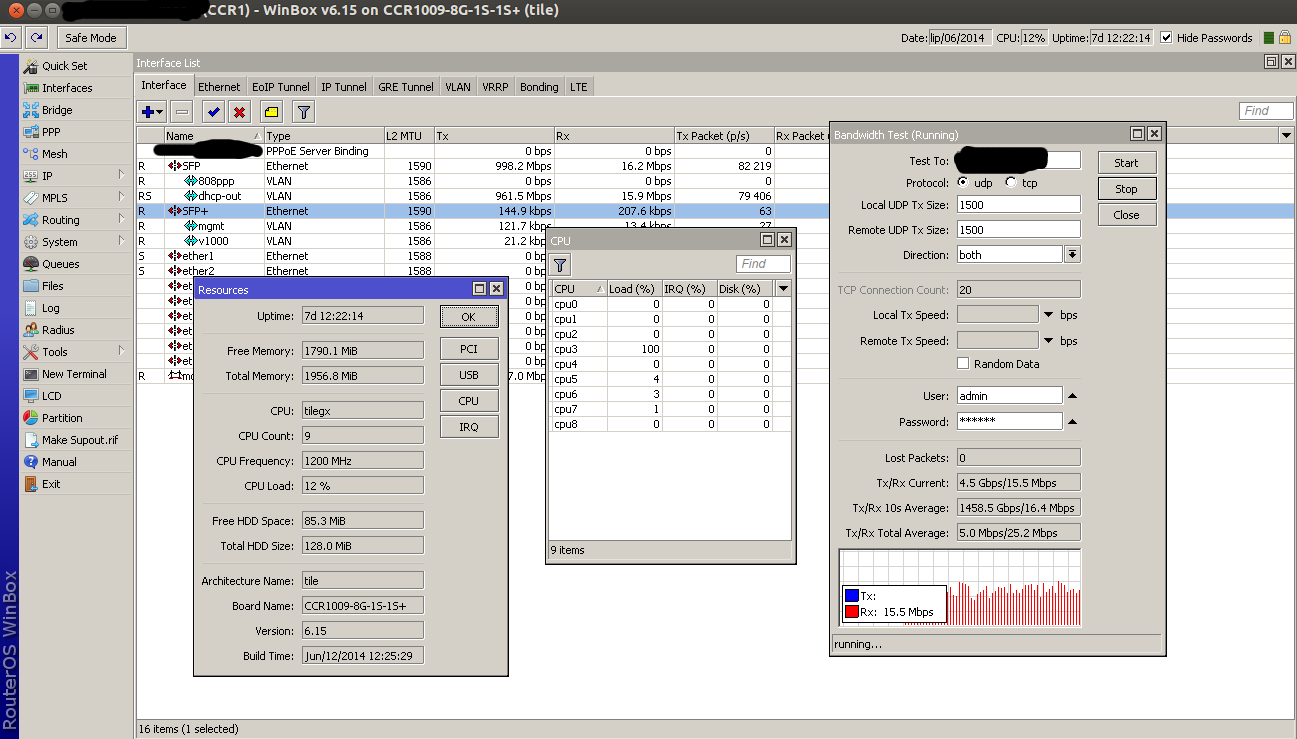Open the Direction dropdown in Bandwidth Test
The width and height of the screenshot is (1297, 739).
[x=1072, y=255]
